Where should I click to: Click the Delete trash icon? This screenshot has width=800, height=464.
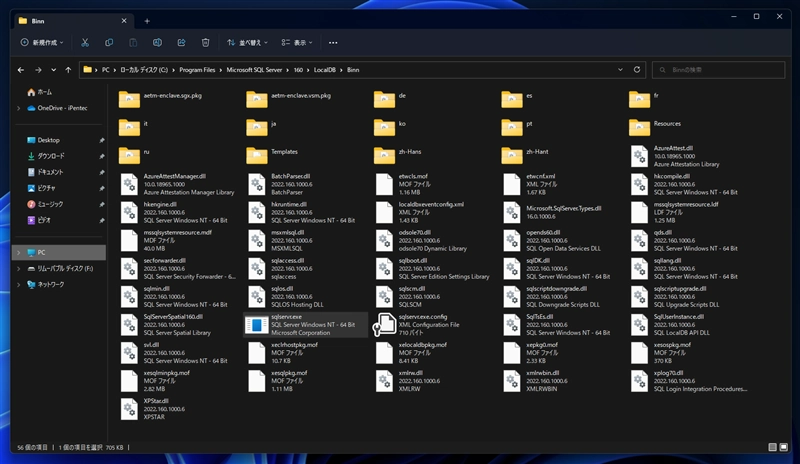click(x=205, y=43)
